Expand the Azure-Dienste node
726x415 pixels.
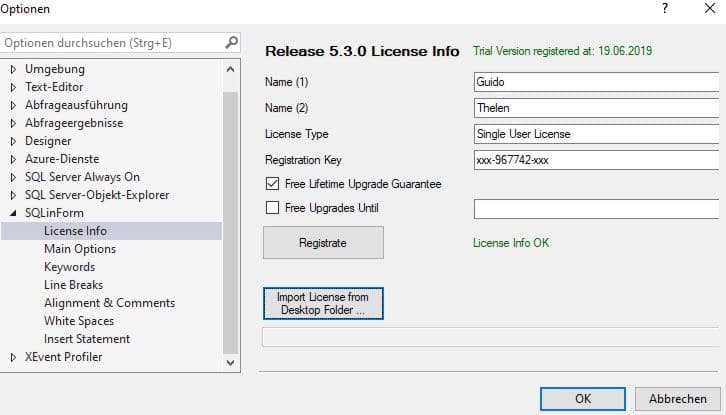[x=13, y=159]
